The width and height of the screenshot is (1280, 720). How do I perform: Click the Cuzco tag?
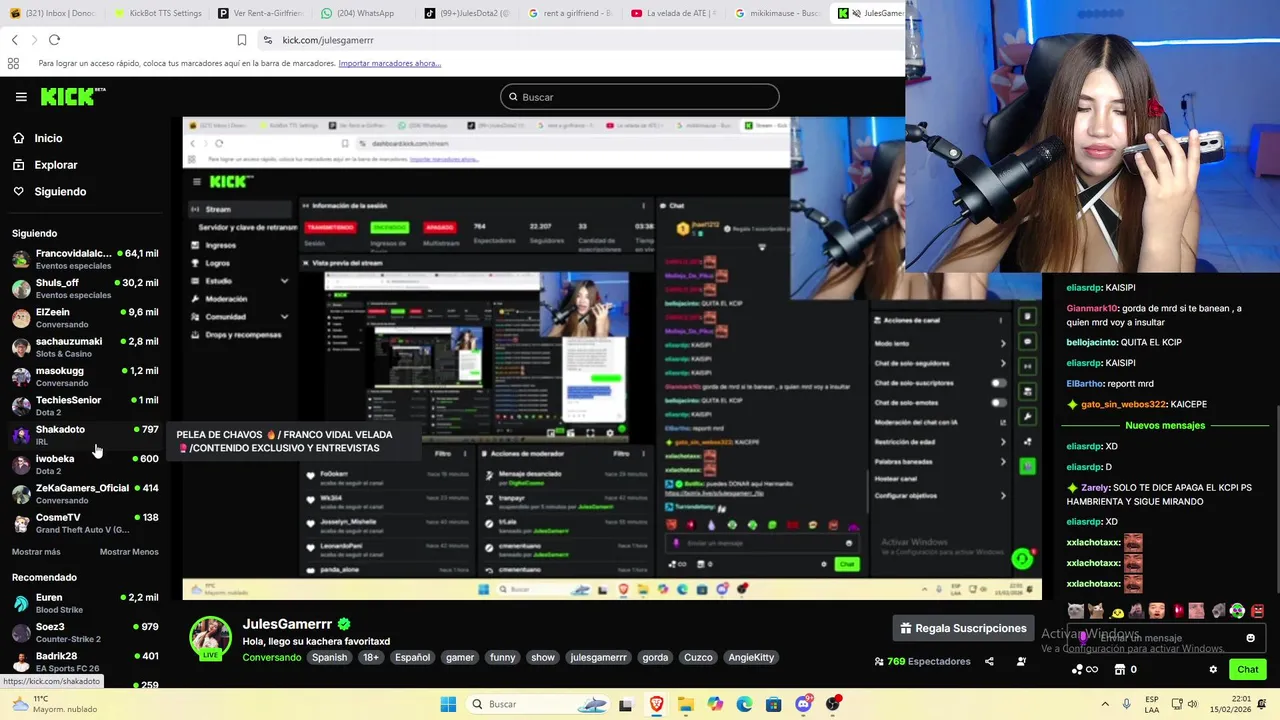(x=698, y=657)
